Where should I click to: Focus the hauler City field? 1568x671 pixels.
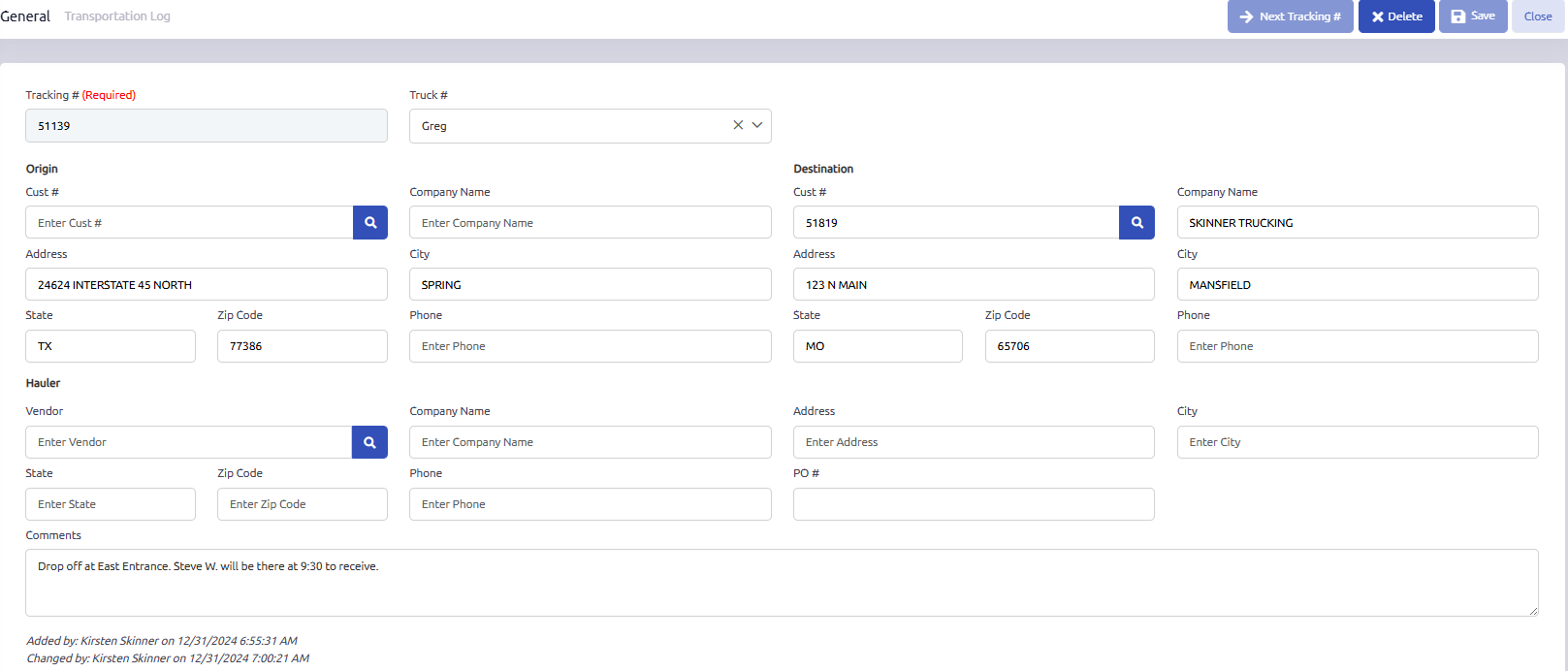click(x=1358, y=442)
